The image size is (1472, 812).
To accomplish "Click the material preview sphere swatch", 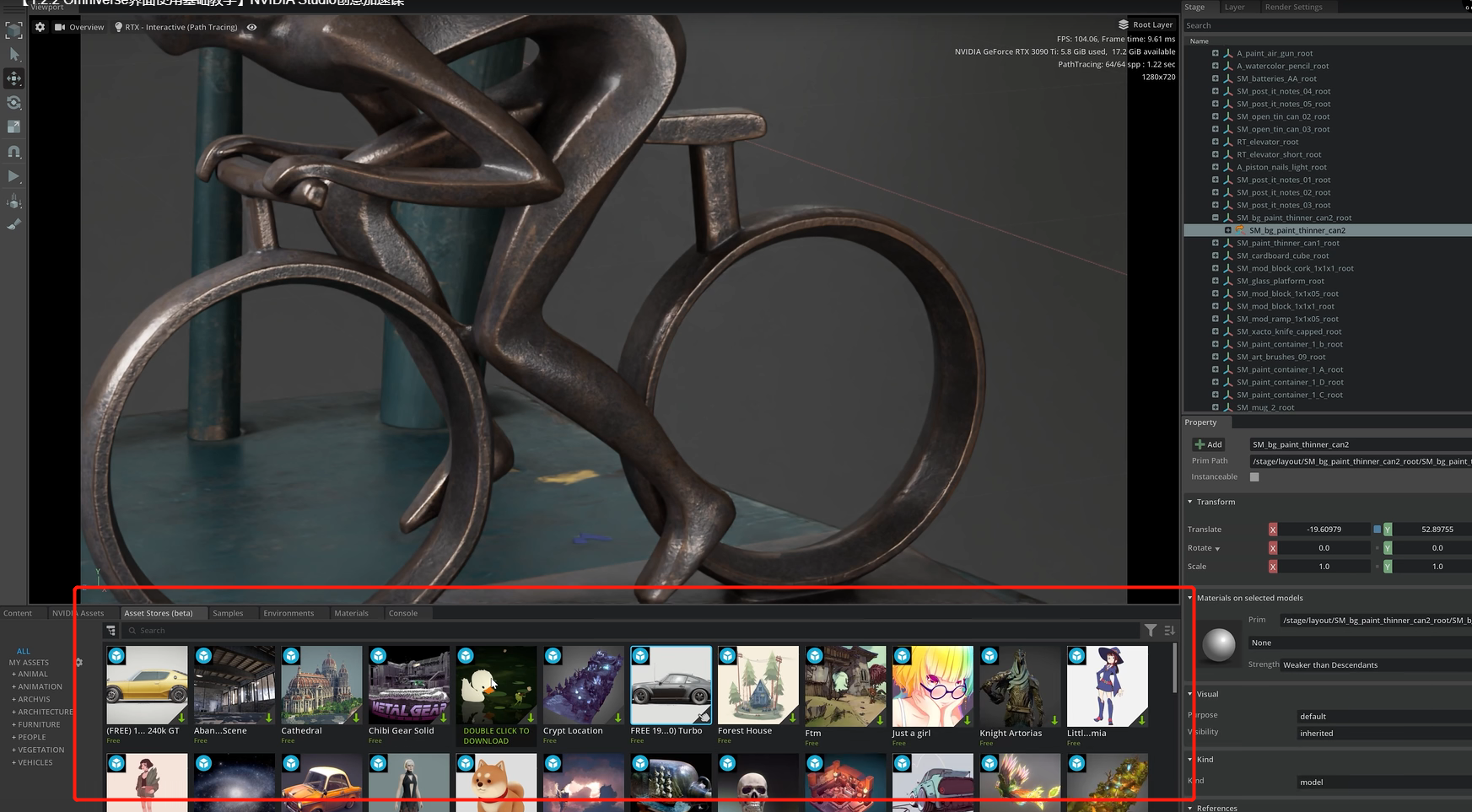I will [1218, 644].
